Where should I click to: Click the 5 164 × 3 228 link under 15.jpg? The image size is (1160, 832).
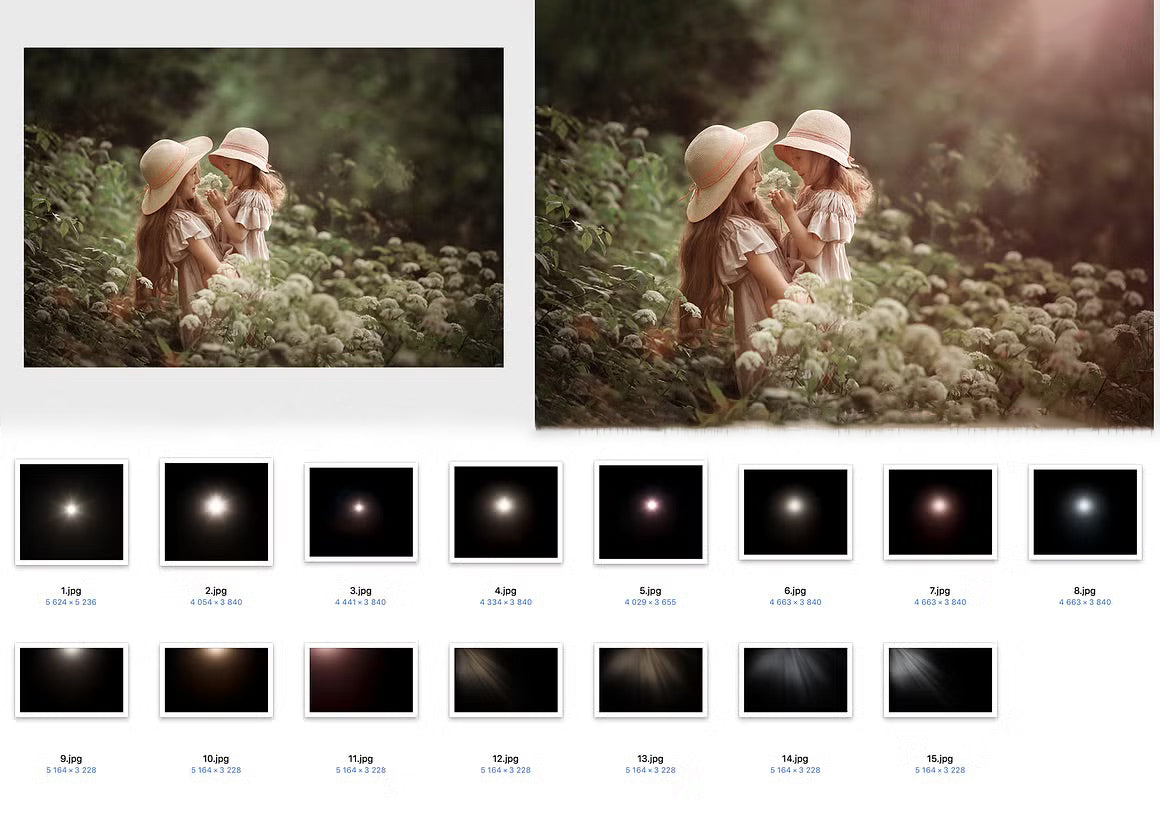(940, 770)
